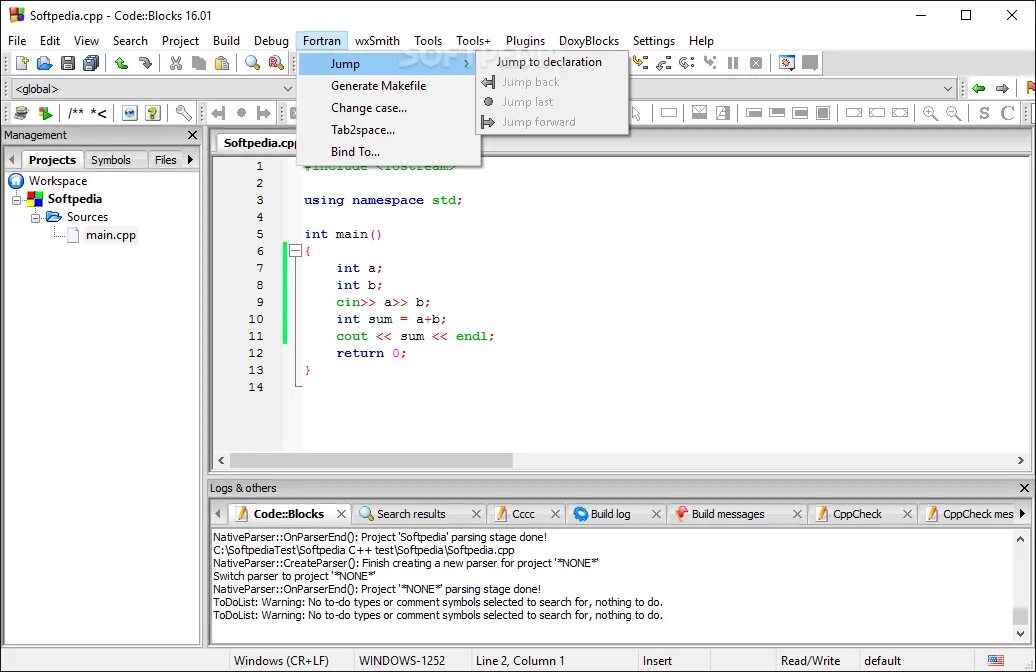Close the Build log tab
Screen dimensions: 1036x672
click(x=656, y=514)
